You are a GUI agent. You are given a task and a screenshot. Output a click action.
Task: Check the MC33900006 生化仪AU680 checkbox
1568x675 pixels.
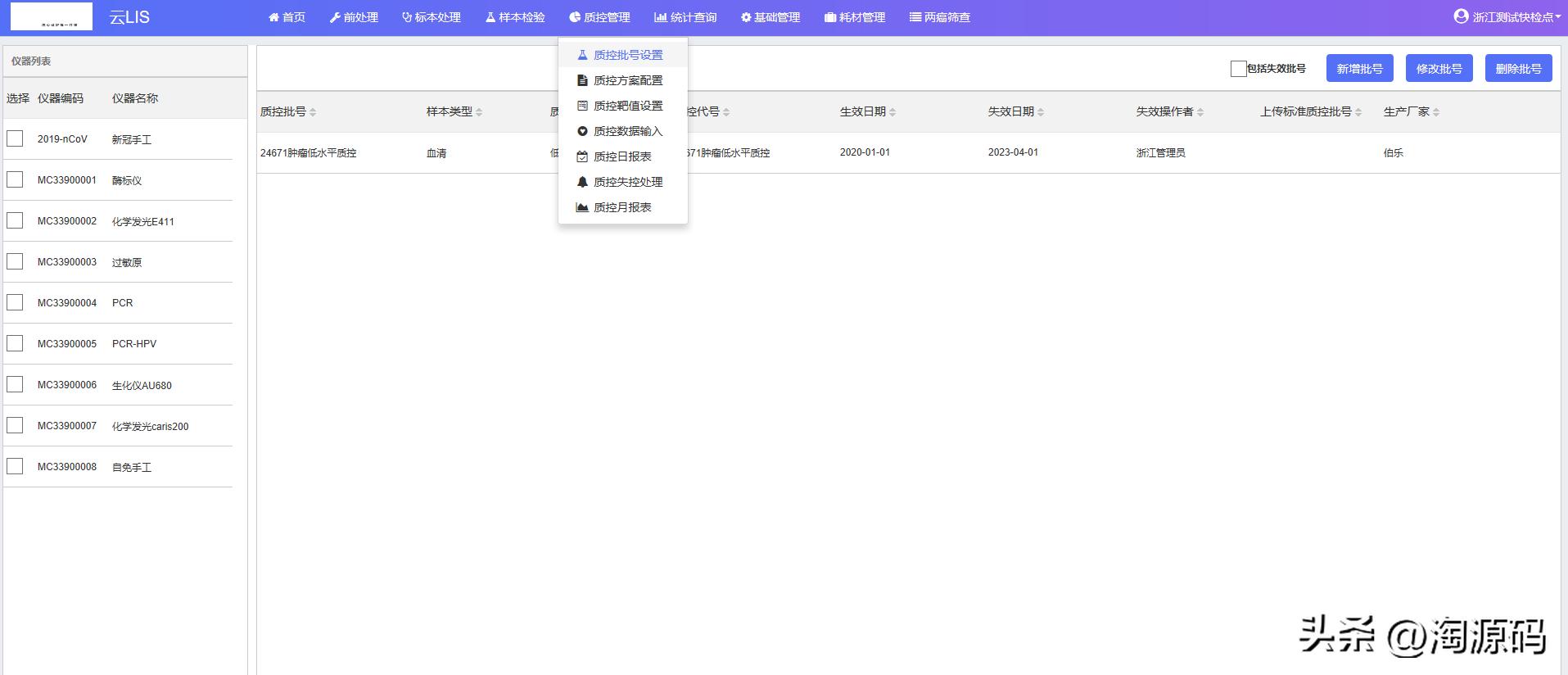pos(15,384)
